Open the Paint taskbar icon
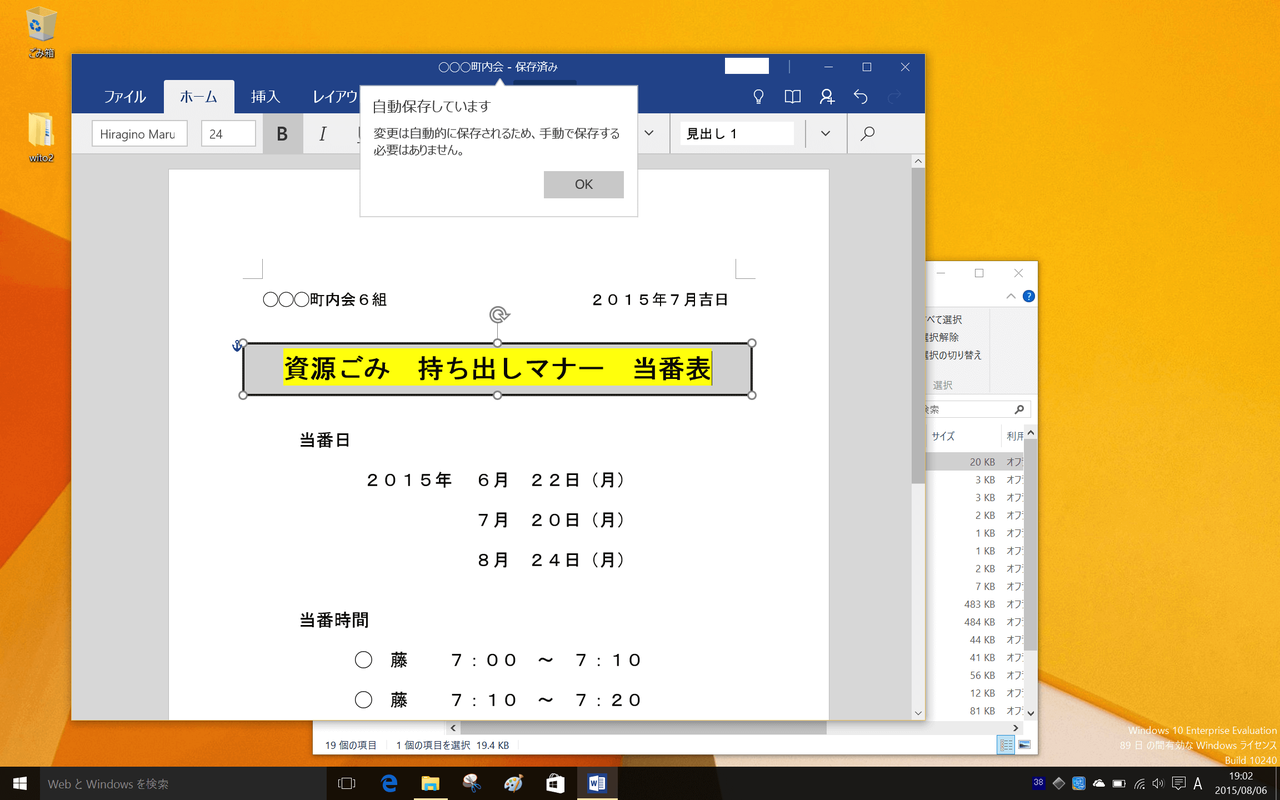 514,784
